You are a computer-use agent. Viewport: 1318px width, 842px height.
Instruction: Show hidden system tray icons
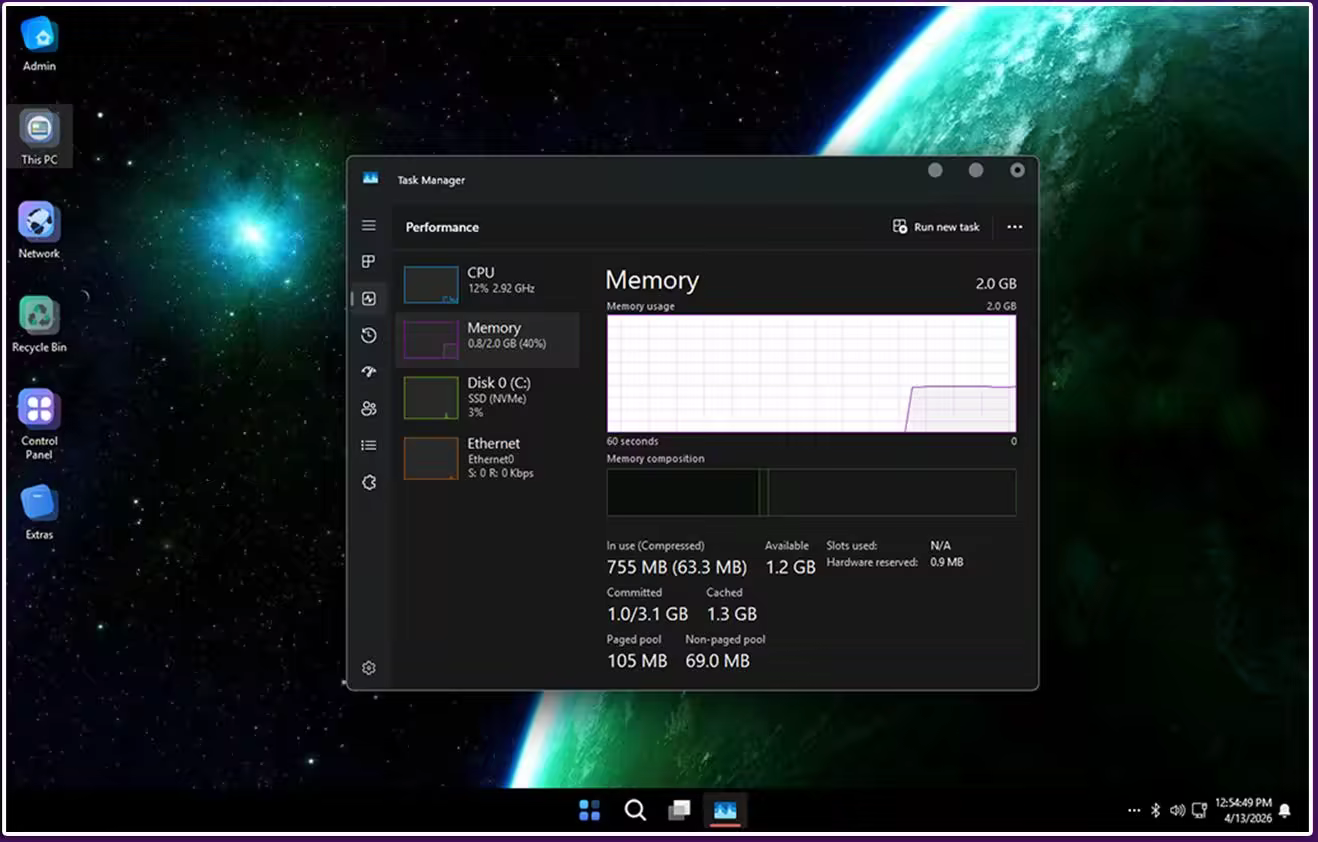[x=1133, y=810]
